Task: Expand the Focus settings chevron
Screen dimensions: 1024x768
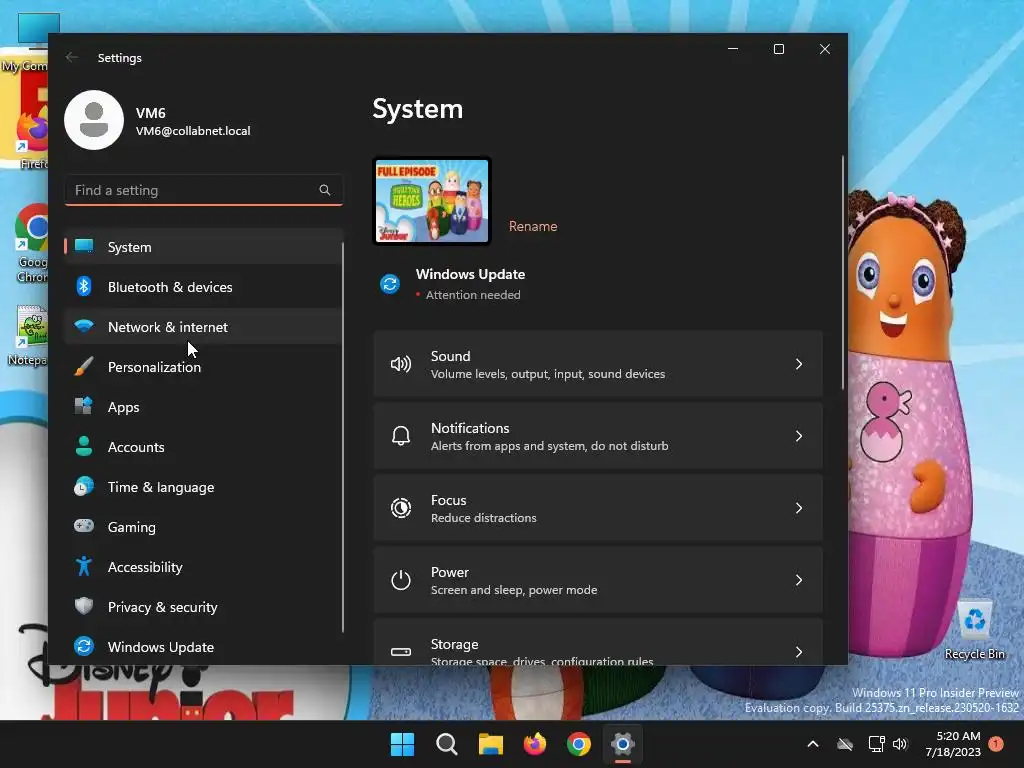Action: tap(799, 507)
